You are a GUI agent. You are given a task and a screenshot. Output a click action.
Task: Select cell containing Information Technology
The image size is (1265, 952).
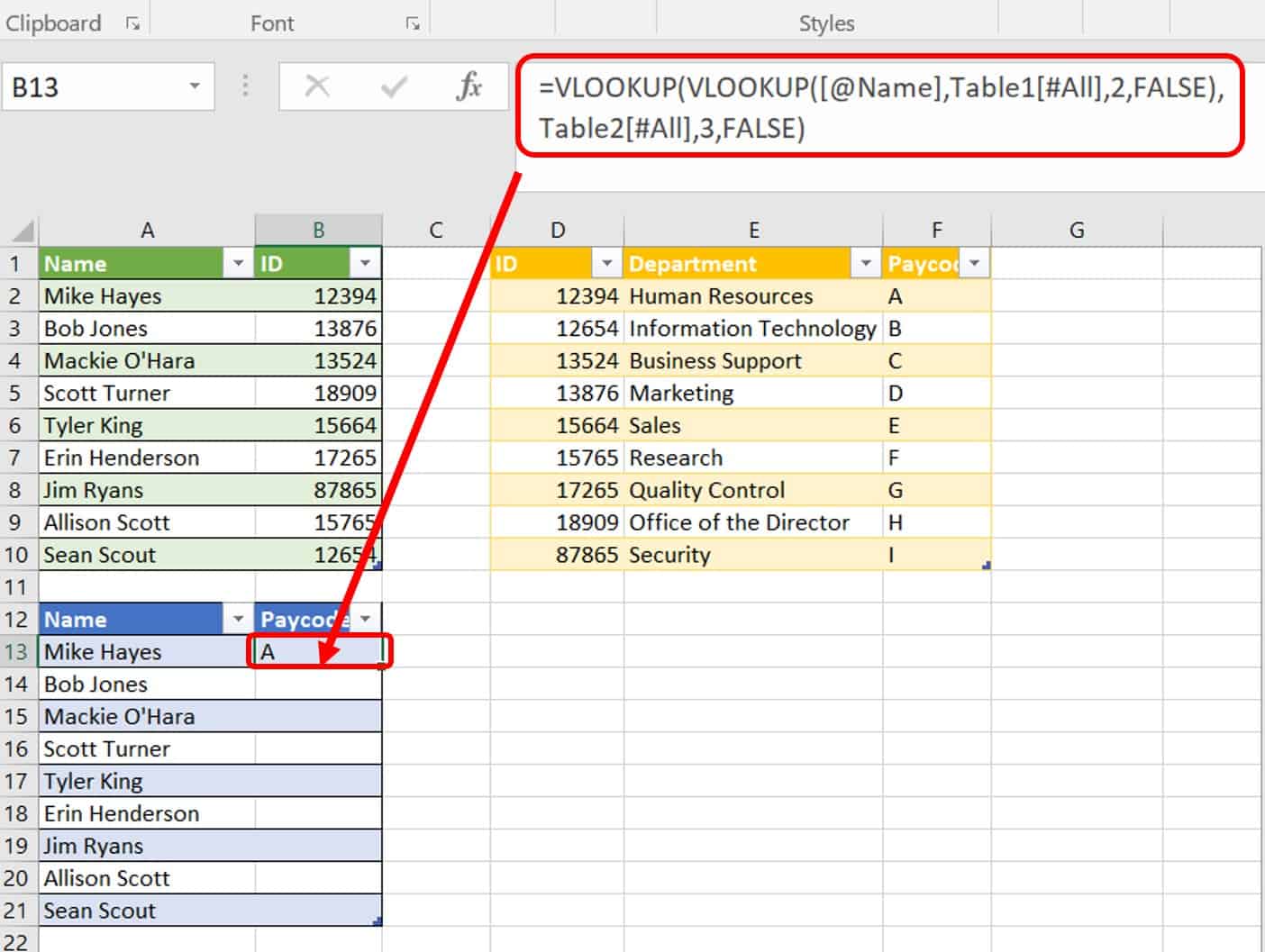753,329
